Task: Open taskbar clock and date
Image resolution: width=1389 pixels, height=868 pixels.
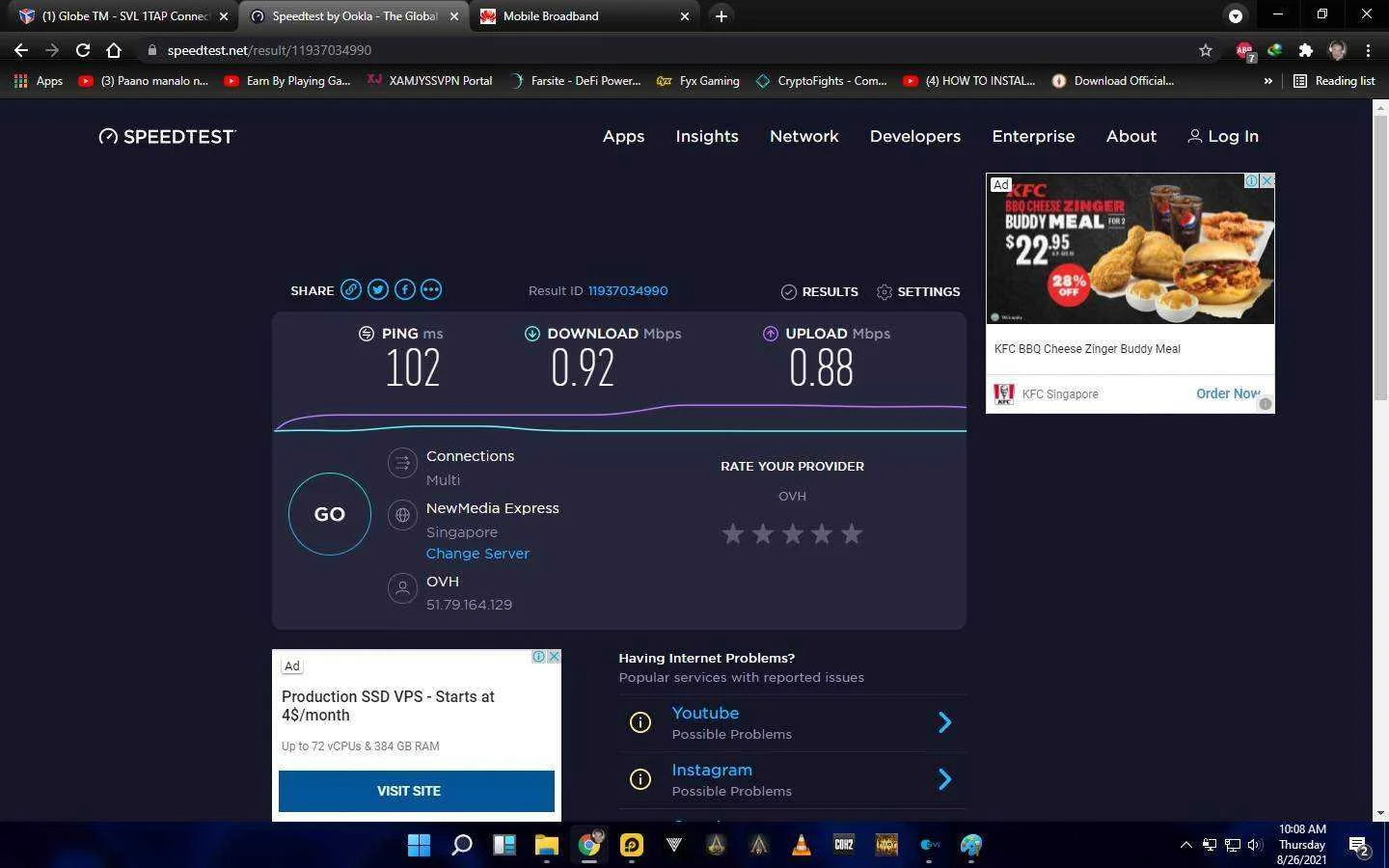Action: pos(1302,844)
